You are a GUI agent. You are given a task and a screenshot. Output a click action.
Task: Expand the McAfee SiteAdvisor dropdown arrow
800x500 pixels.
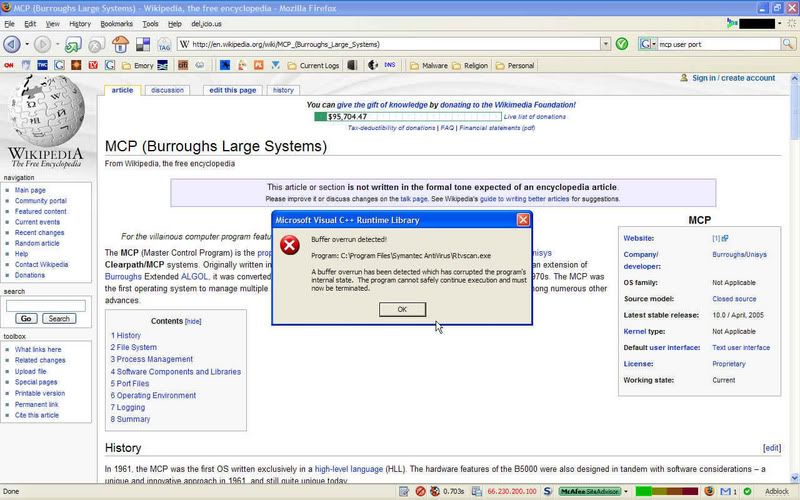point(625,492)
